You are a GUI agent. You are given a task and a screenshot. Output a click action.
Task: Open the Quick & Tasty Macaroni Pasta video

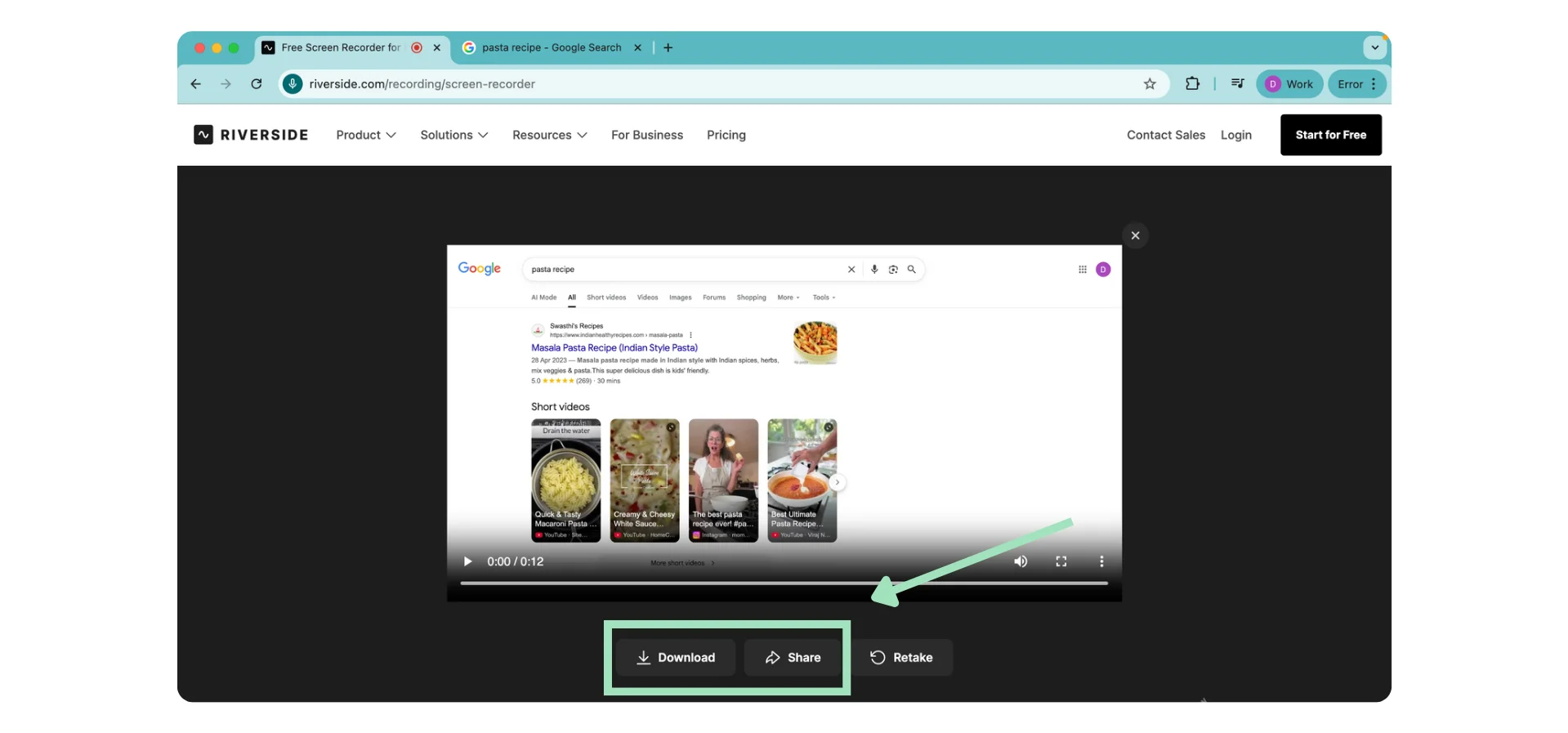tap(566, 480)
